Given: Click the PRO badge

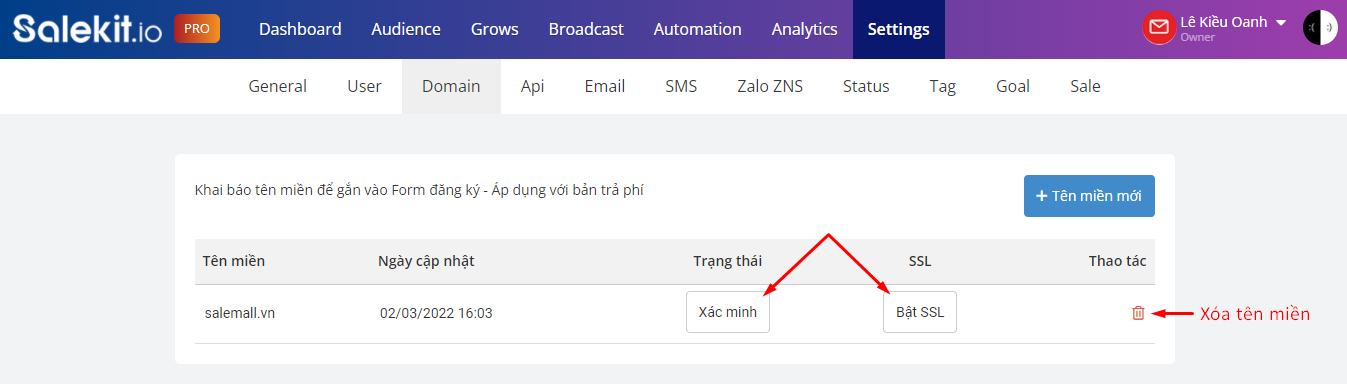Looking at the screenshot, I should pyautogui.click(x=197, y=29).
